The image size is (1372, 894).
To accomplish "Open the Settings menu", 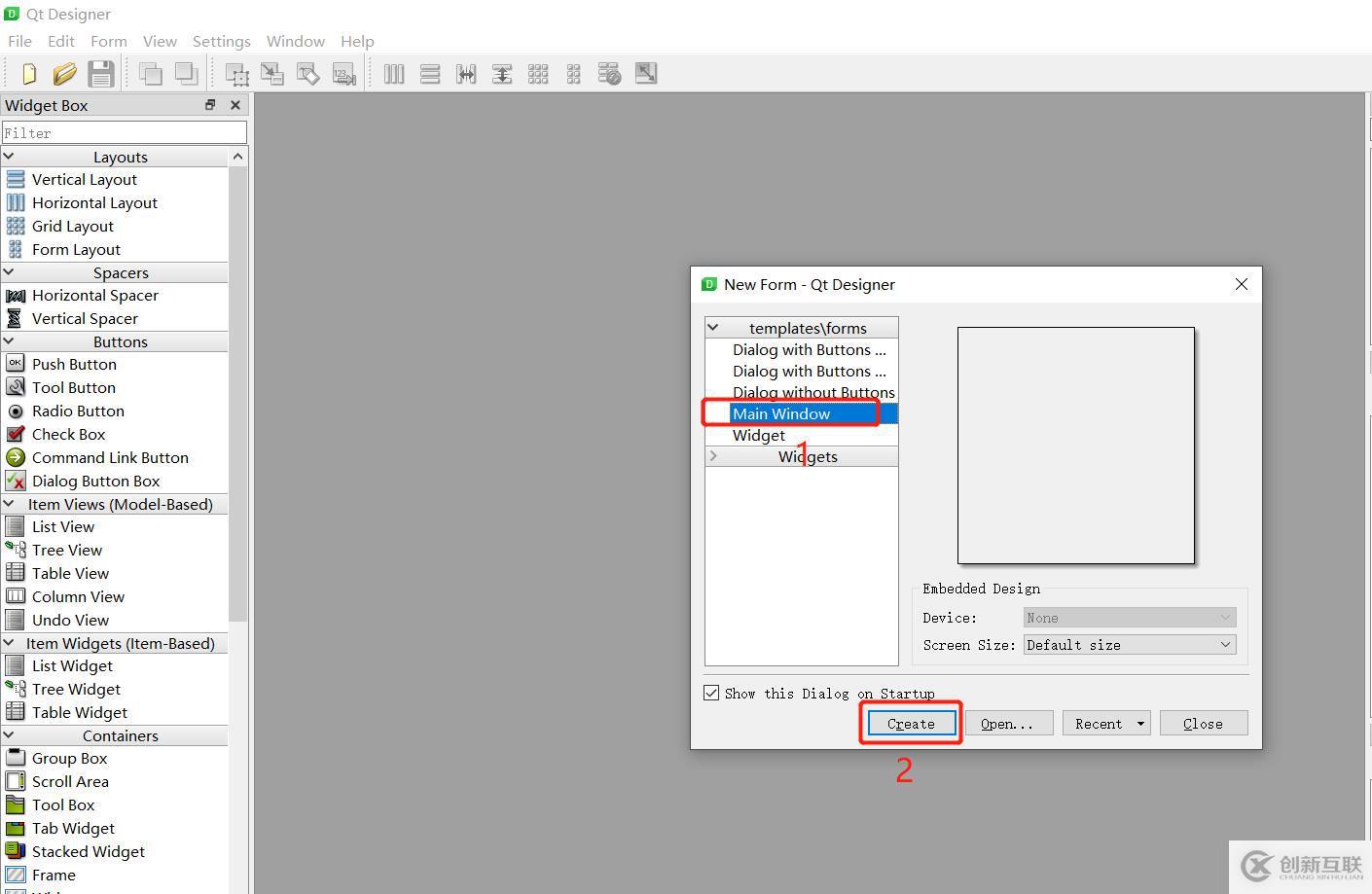I will point(222,41).
